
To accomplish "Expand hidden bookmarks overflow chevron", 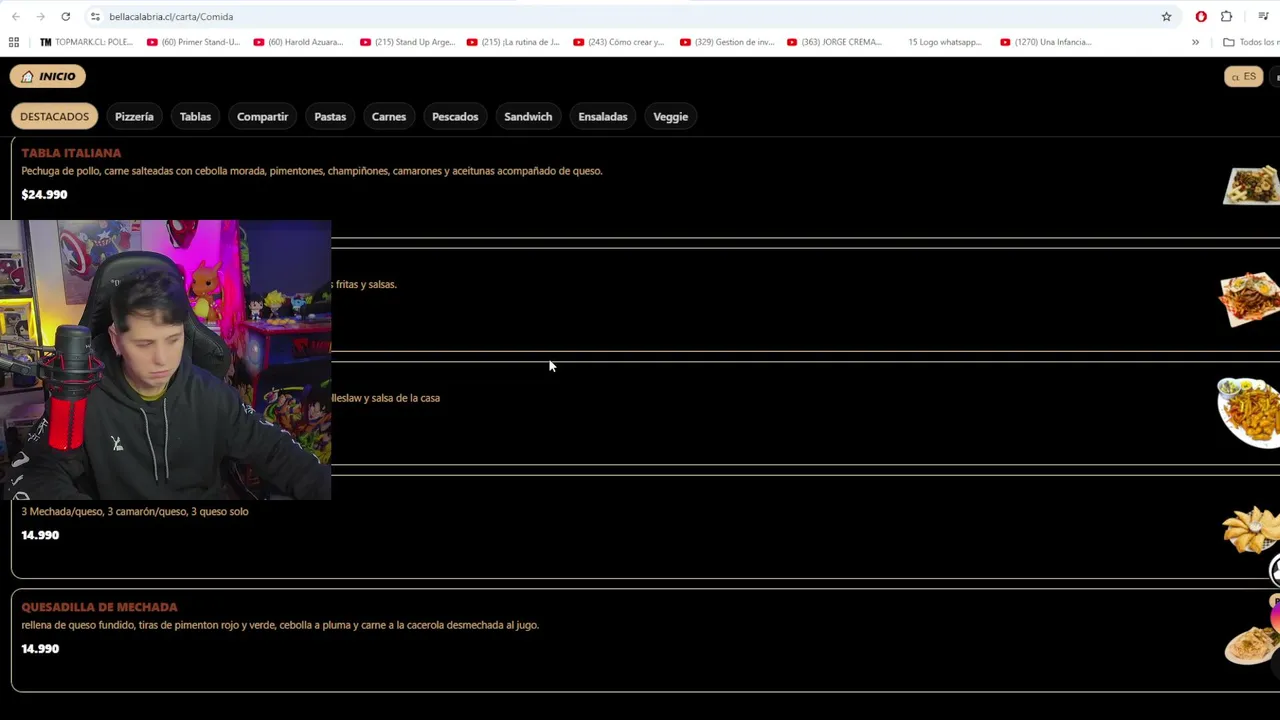I will point(1195,42).
